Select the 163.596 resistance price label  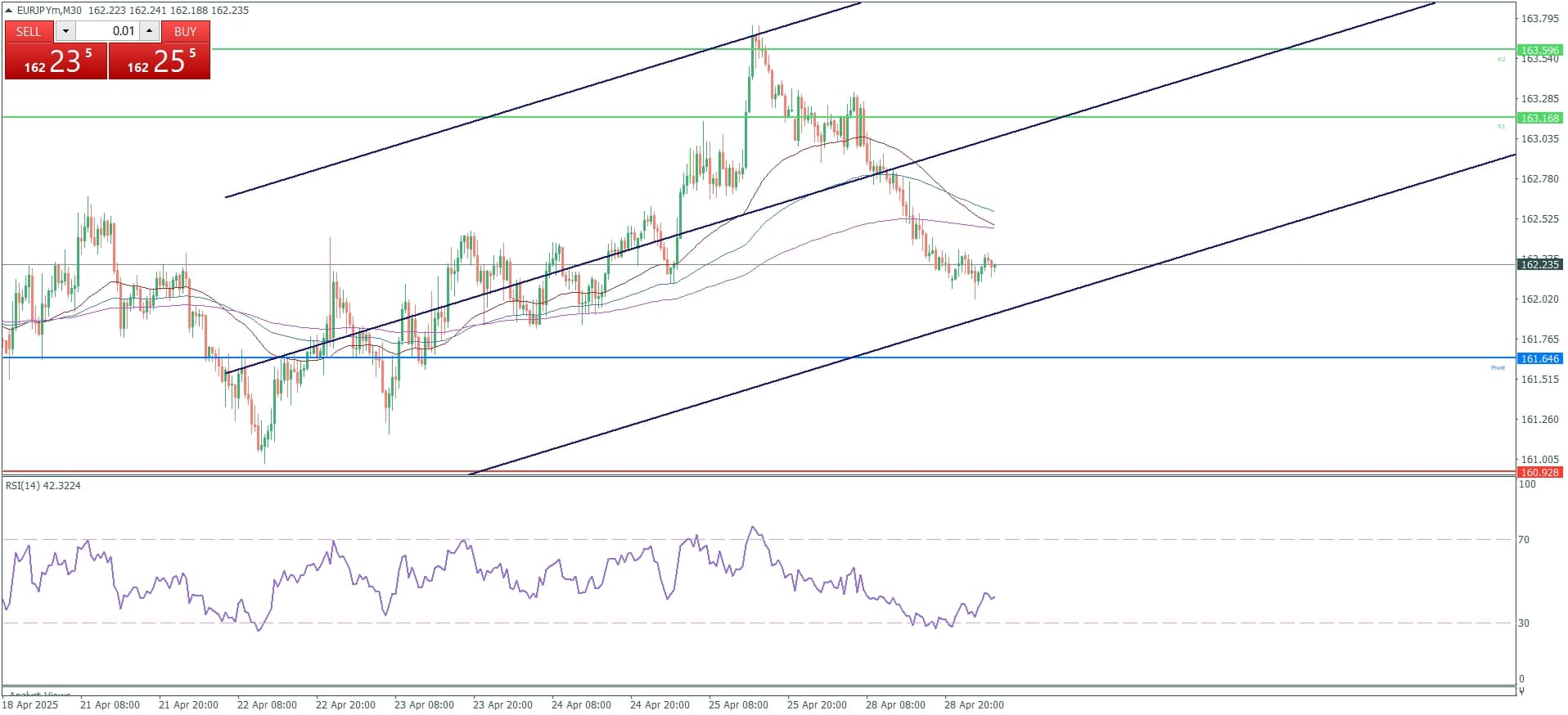1539,50
